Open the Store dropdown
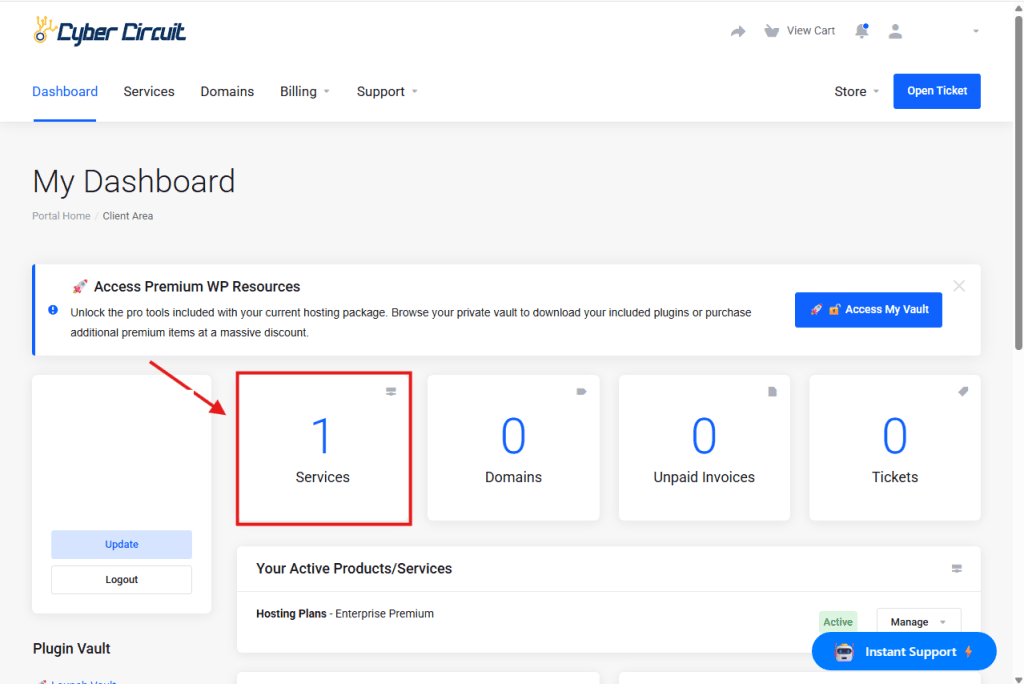 click(x=856, y=92)
